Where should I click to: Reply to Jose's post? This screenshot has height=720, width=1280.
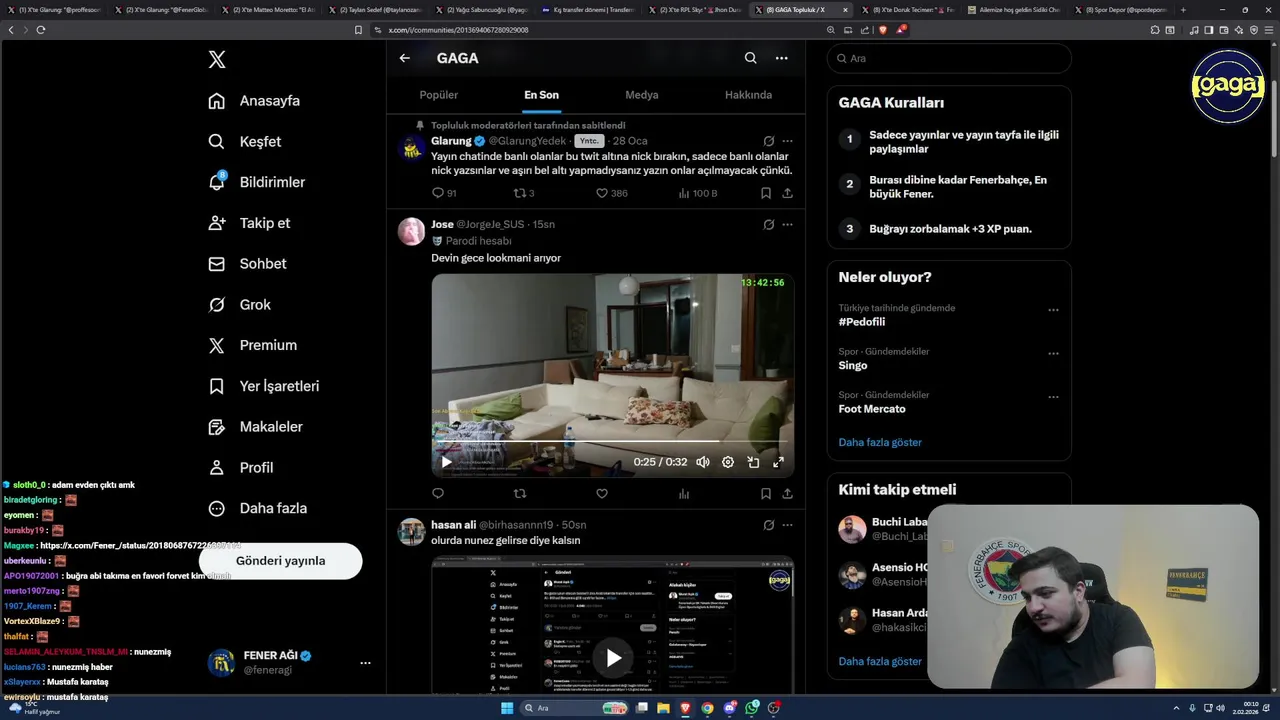(438, 493)
